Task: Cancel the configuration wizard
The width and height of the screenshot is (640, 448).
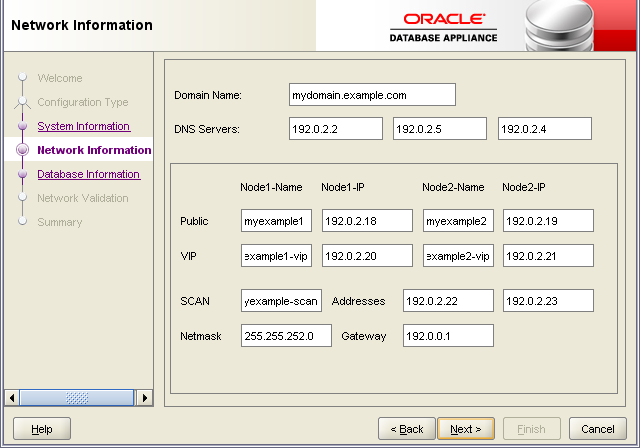Action: [598, 429]
